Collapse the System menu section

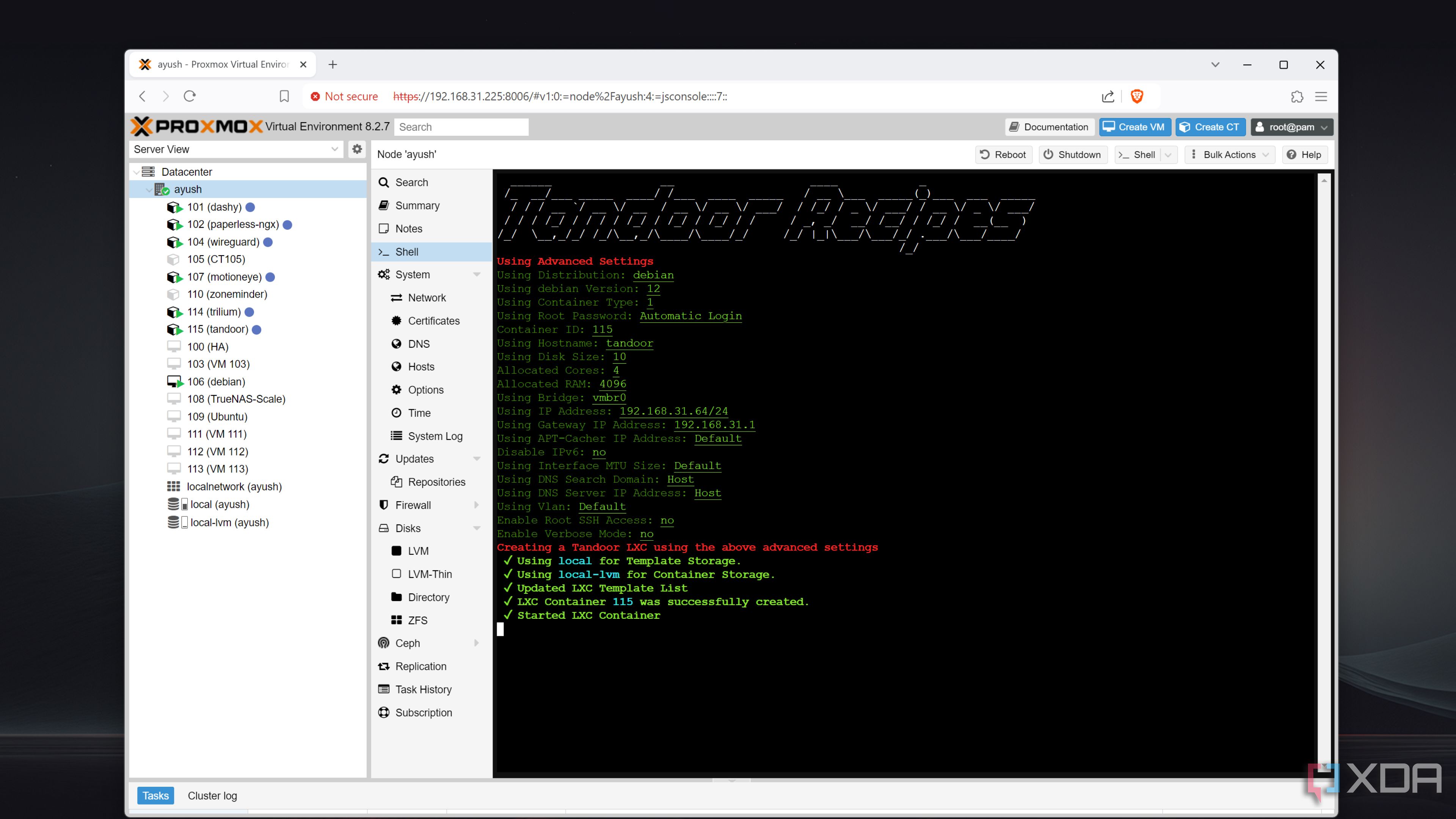pyautogui.click(x=477, y=275)
